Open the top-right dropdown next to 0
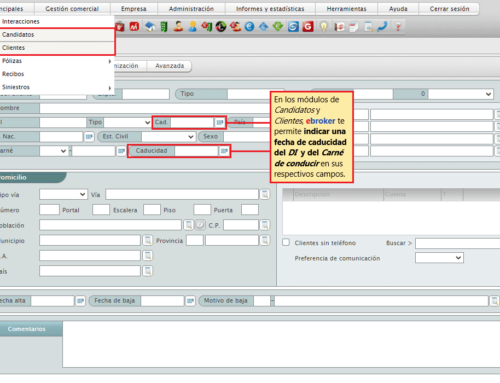 point(461,94)
